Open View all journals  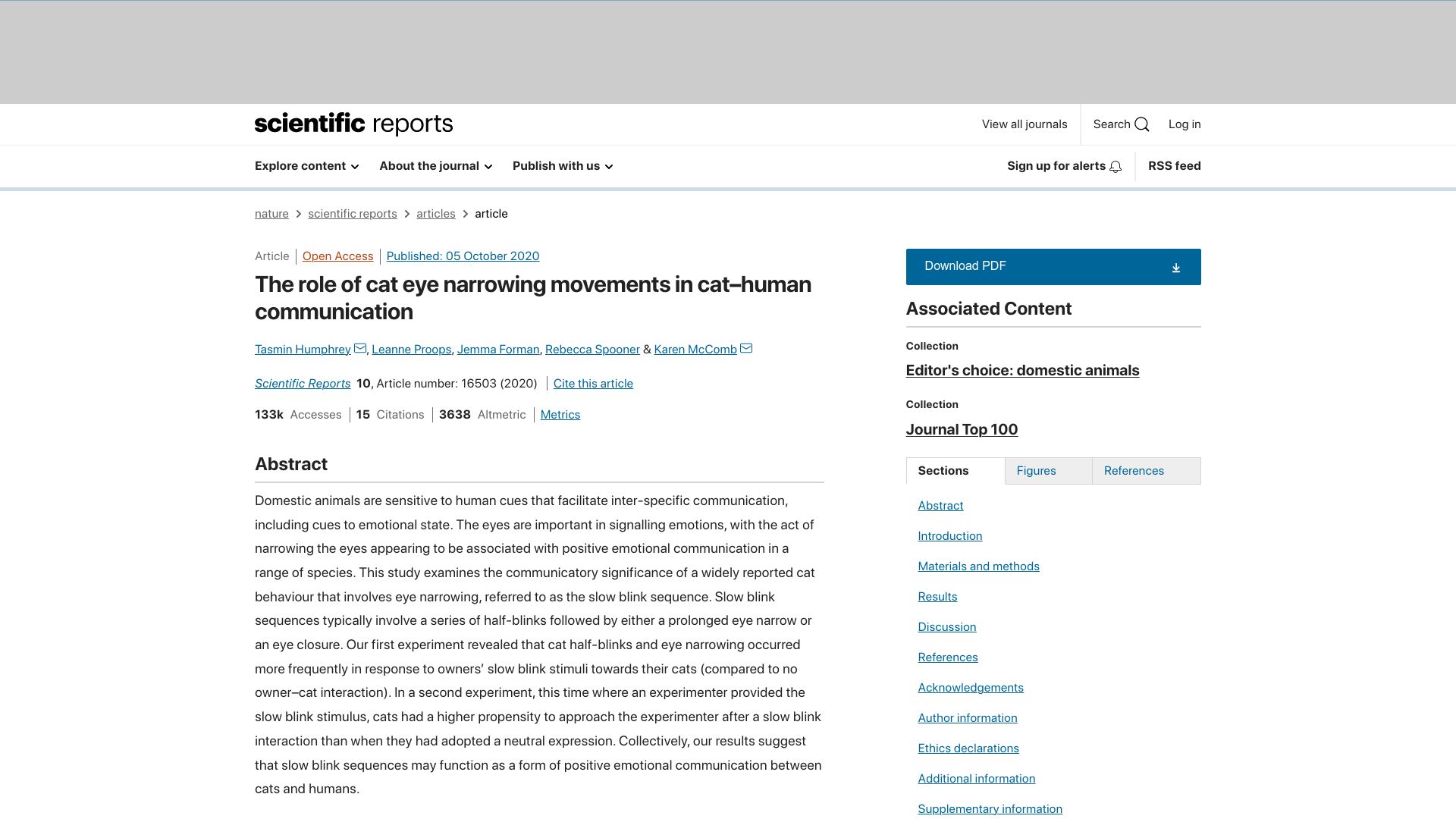[1025, 124]
